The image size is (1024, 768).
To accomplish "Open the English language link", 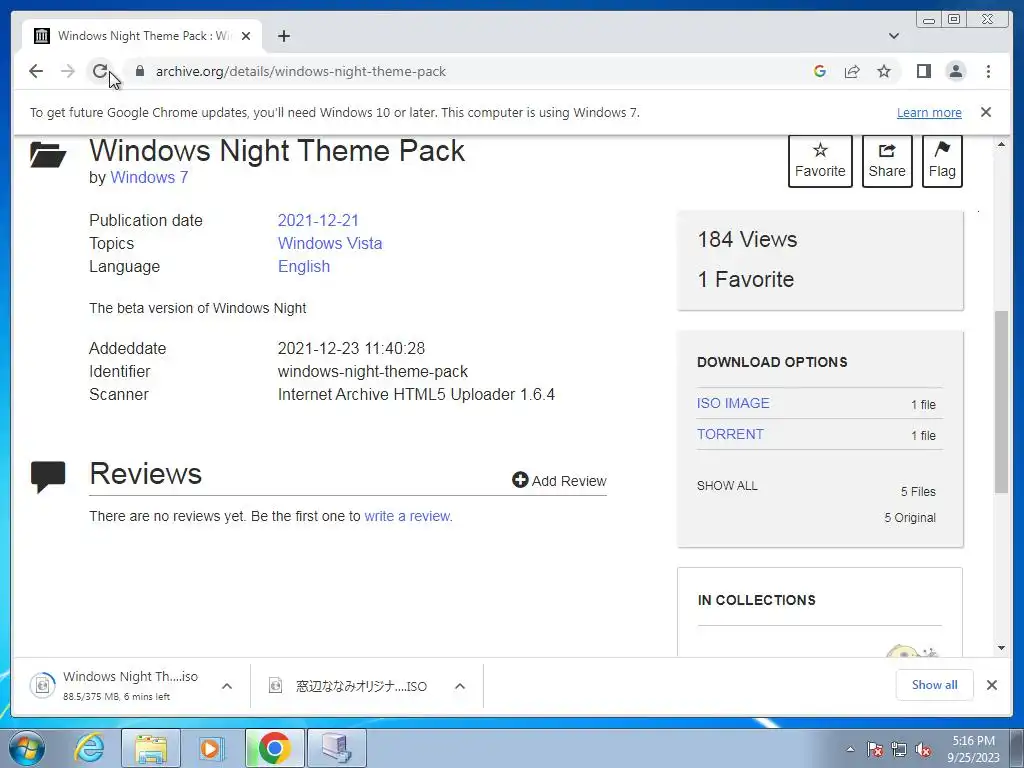I will tap(304, 266).
